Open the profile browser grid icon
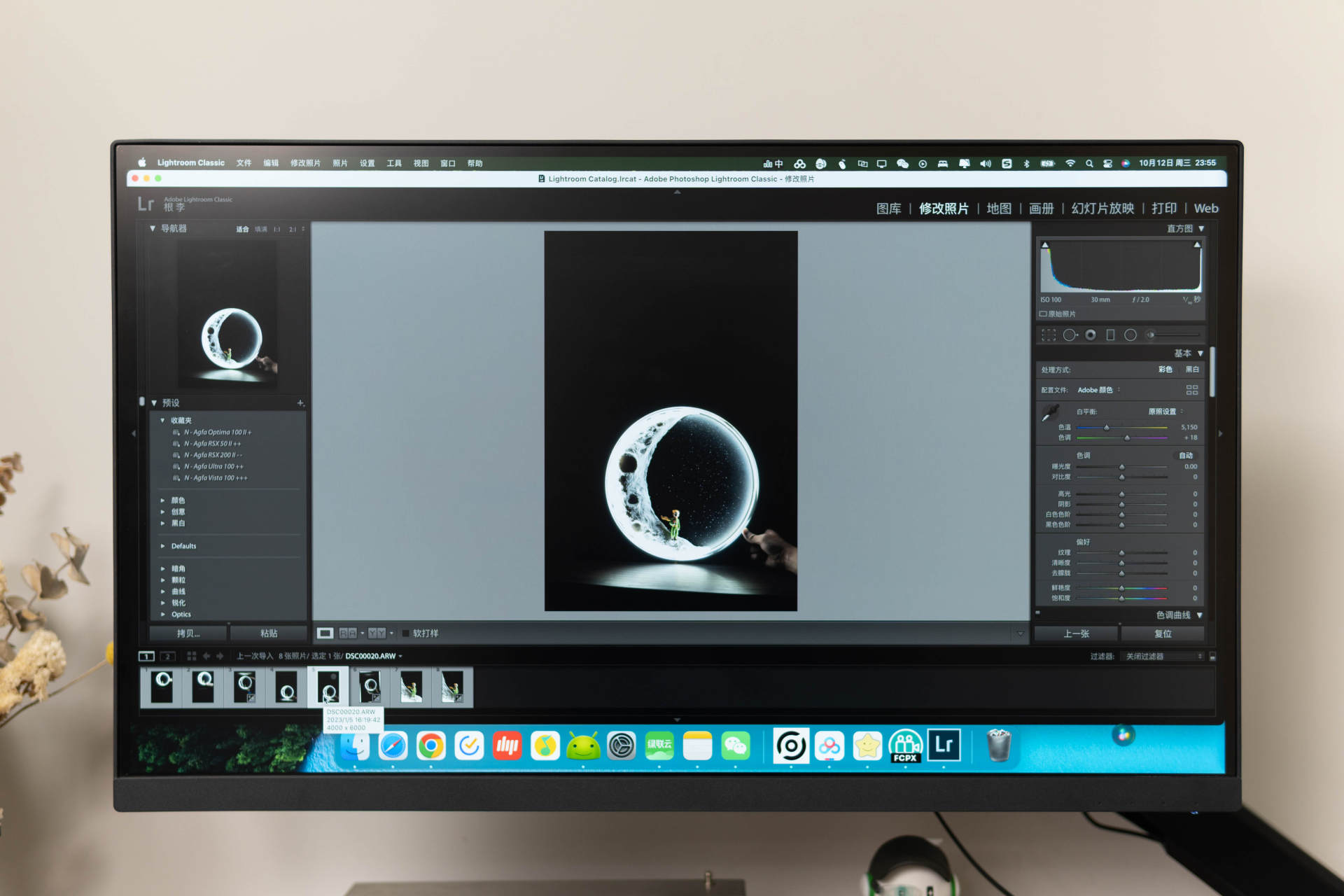The image size is (1344, 896). 1192,390
